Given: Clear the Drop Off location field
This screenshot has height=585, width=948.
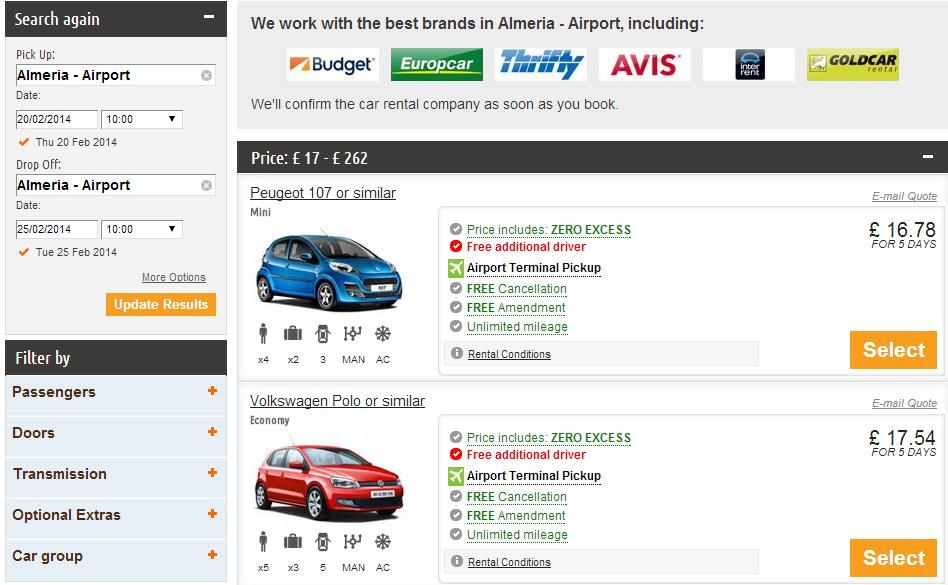Looking at the screenshot, I should click(206, 186).
